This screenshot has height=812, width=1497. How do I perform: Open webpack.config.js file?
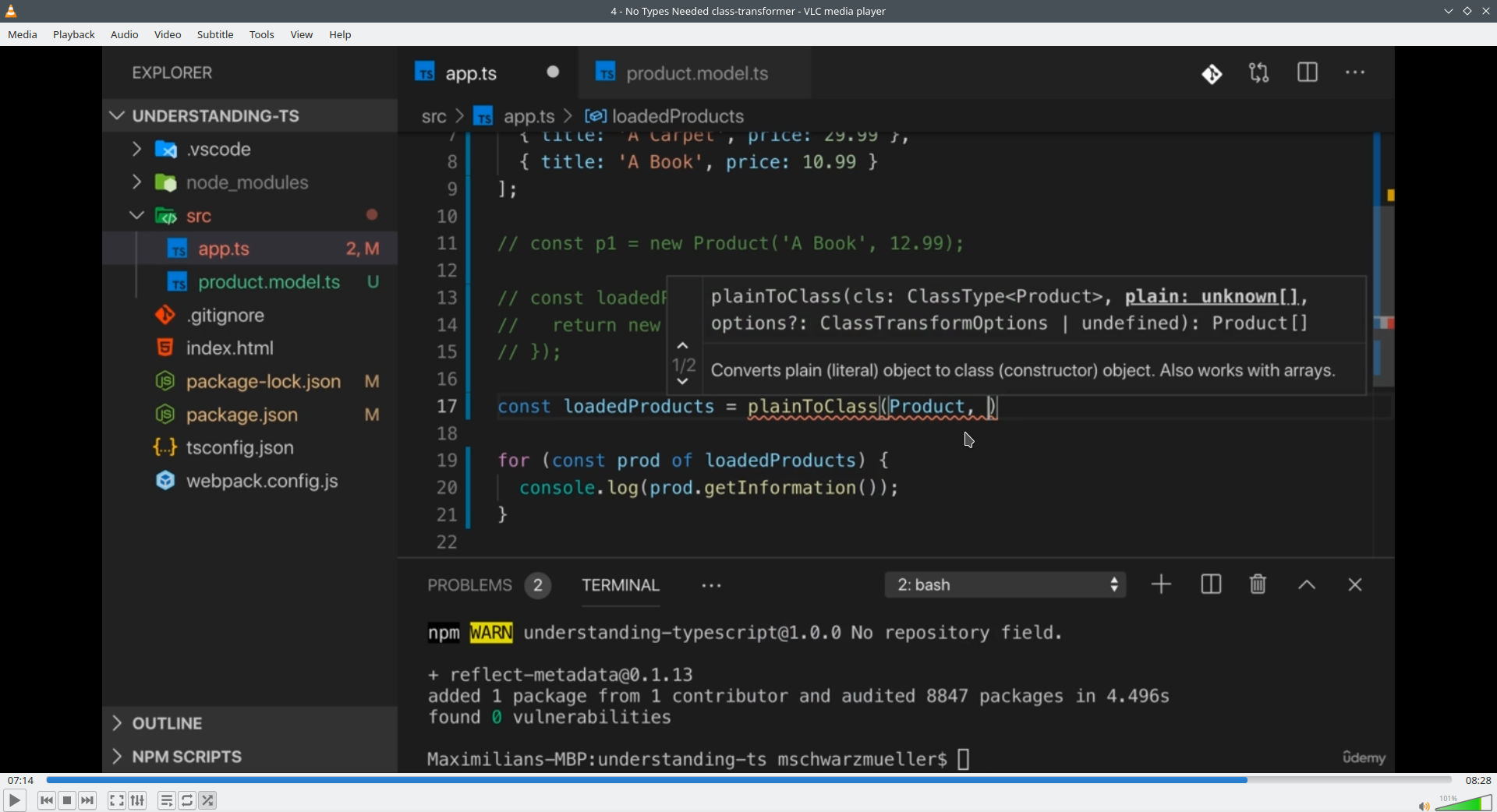(x=249, y=482)
